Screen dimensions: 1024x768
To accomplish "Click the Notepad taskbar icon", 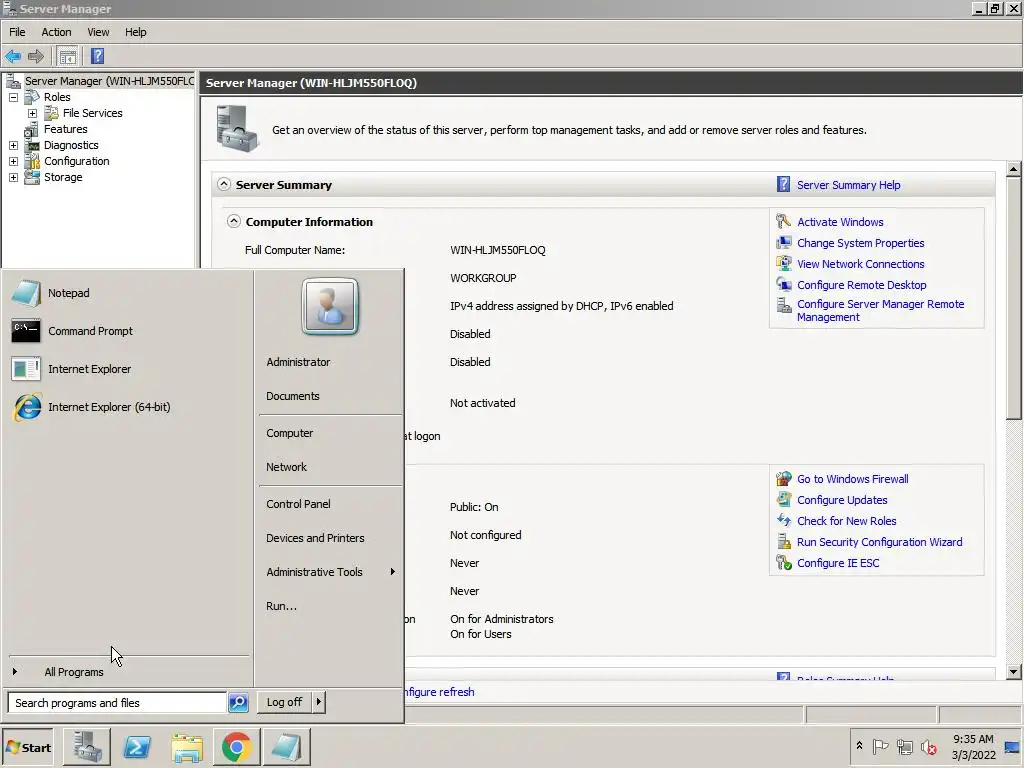I will pos(286,747).
